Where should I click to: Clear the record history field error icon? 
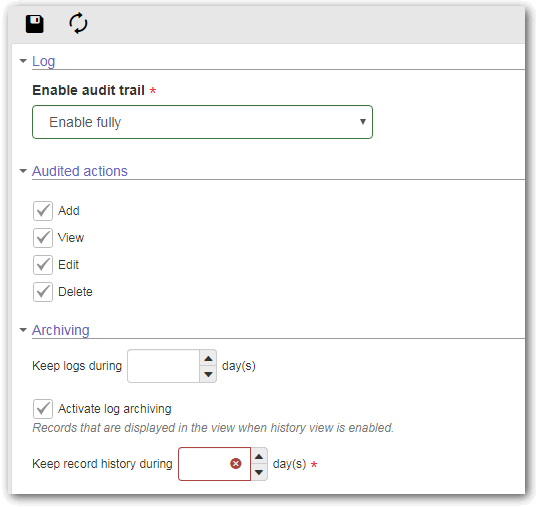236,464
